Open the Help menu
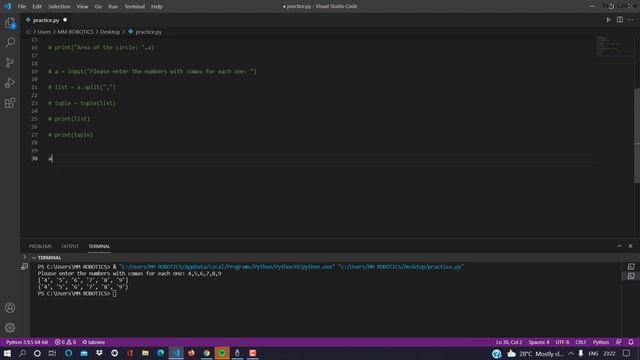 (157, 7)
